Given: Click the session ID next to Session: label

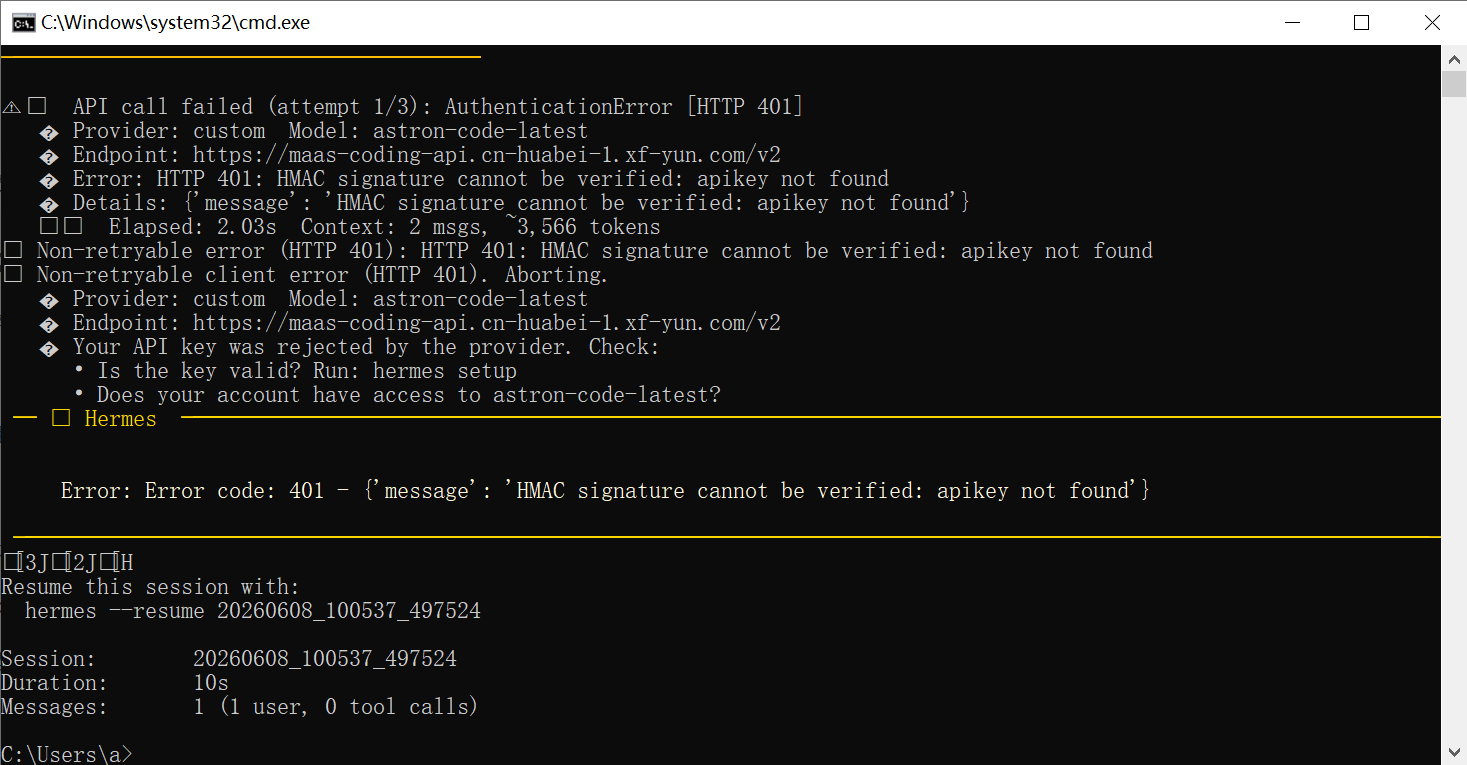Looking at the screenshot, I should tap(325, 659).
